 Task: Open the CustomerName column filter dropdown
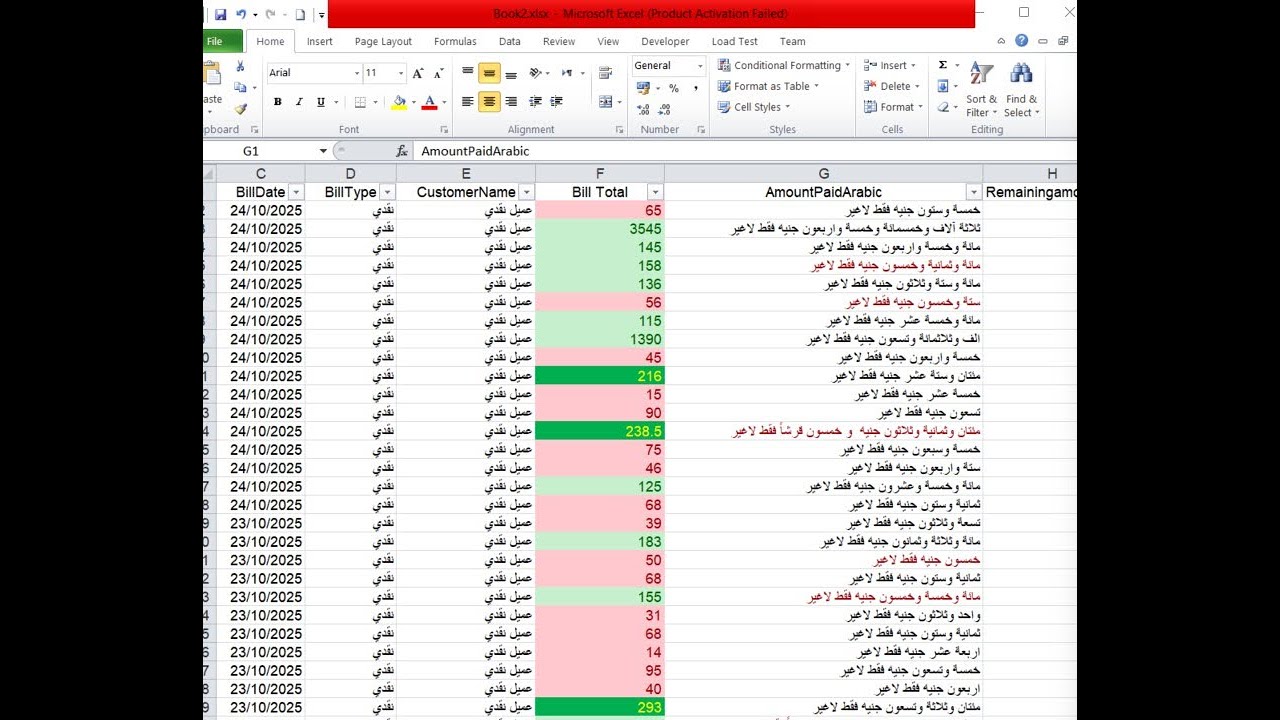click(x=526, y=192)
